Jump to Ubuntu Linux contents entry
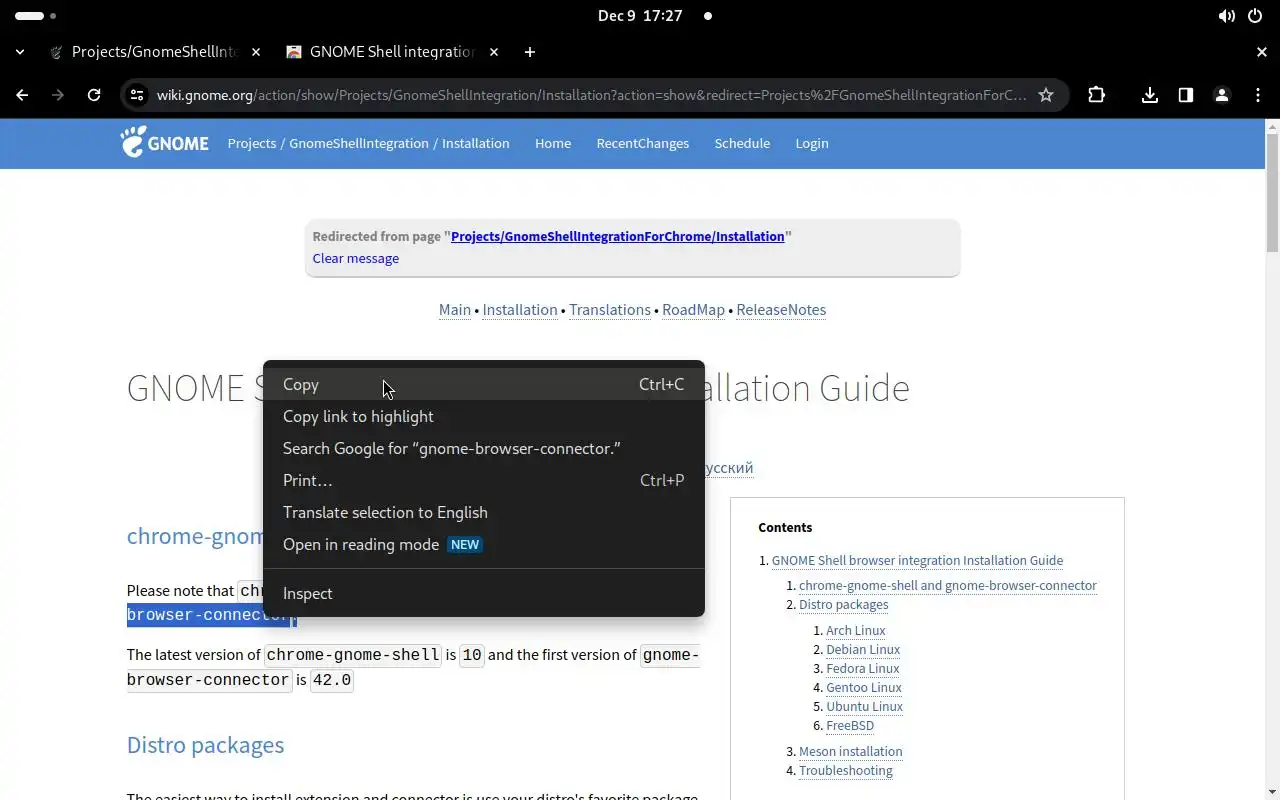 (x=864, y=706)
